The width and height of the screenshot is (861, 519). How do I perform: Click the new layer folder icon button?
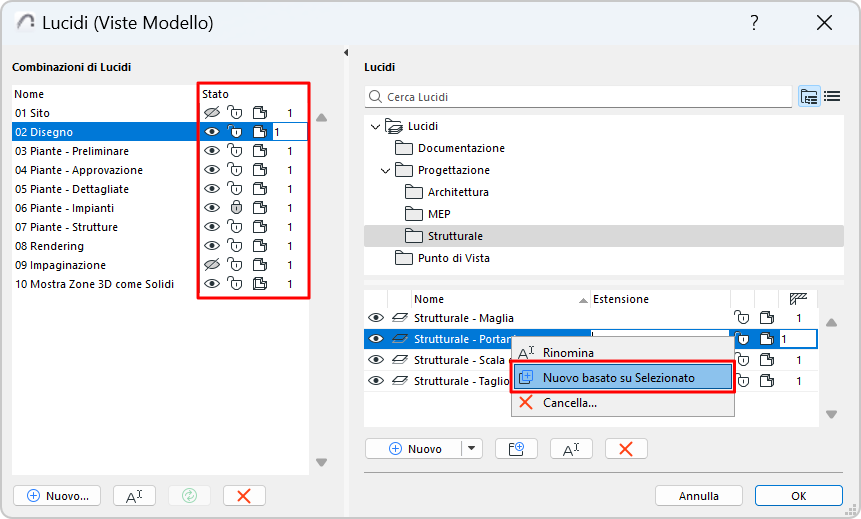[516, 449]
